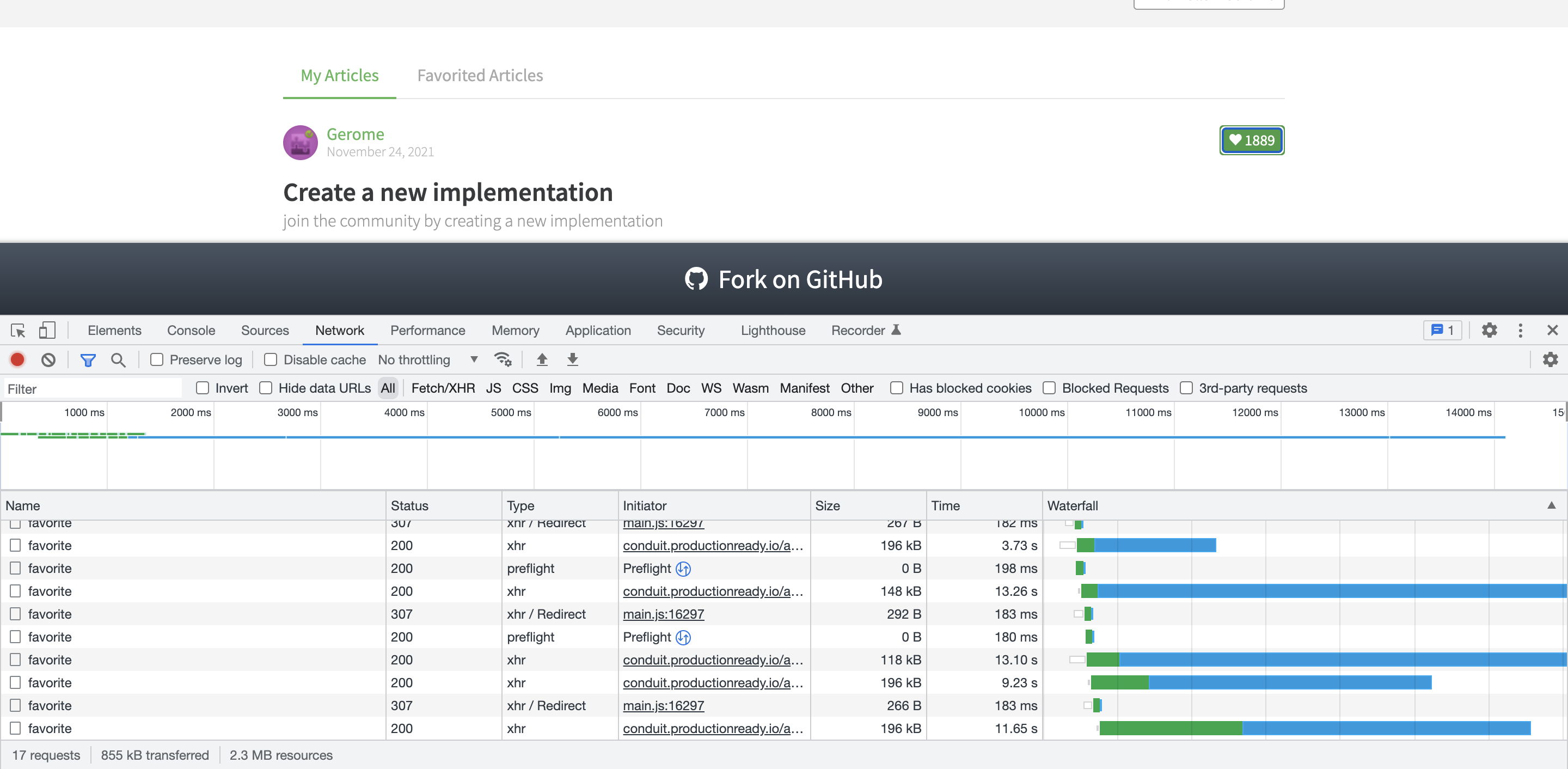Export HAR file download arrow
1568x769 pixels.
click(x=572, y=360)
